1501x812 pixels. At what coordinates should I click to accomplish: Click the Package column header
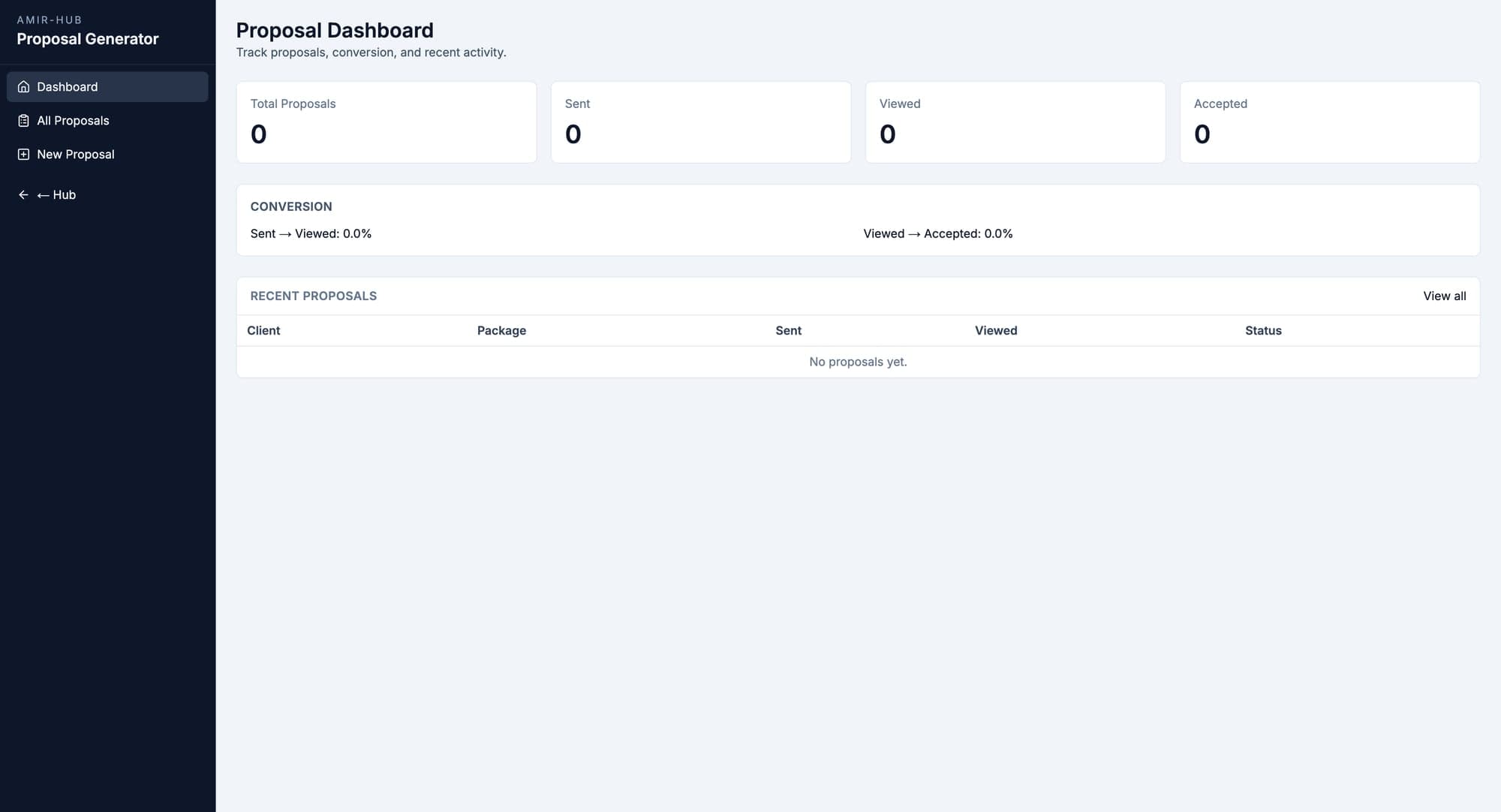(501, 330)
